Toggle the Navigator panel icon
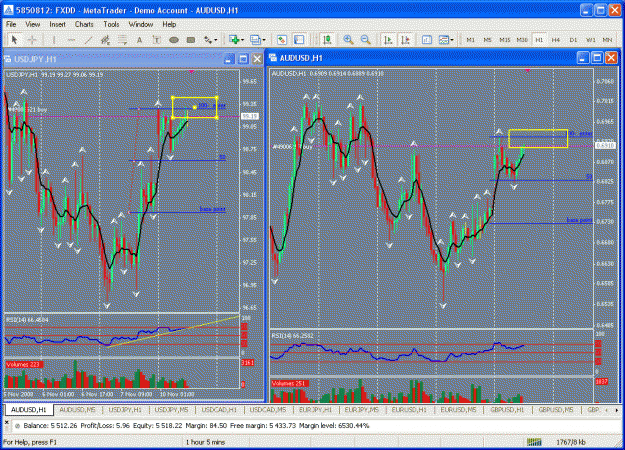The height and width of the screenshot is (450, 625). pyautogui.click(x=299, y=39)
